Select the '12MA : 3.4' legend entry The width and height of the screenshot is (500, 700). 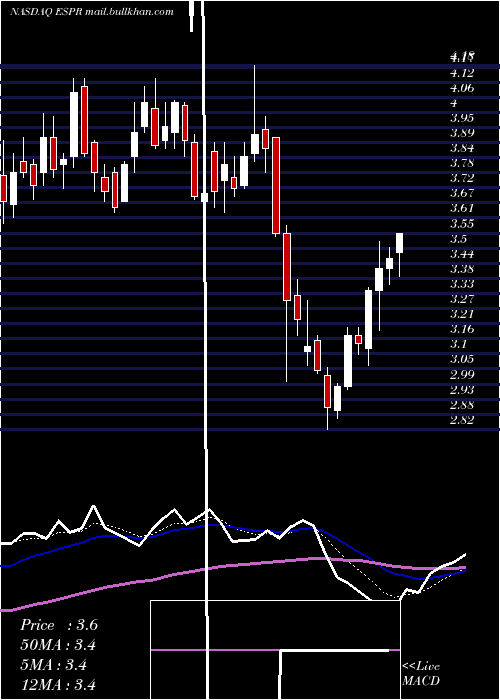(58, 684)
